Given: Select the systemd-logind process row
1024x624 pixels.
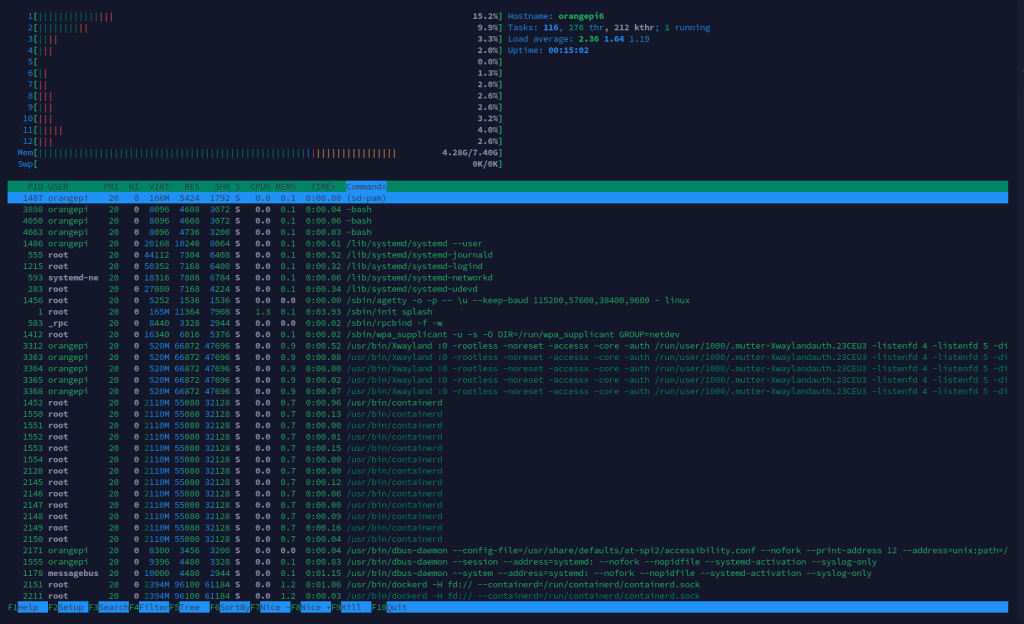Looking at the screenshot, I should 507,266.
